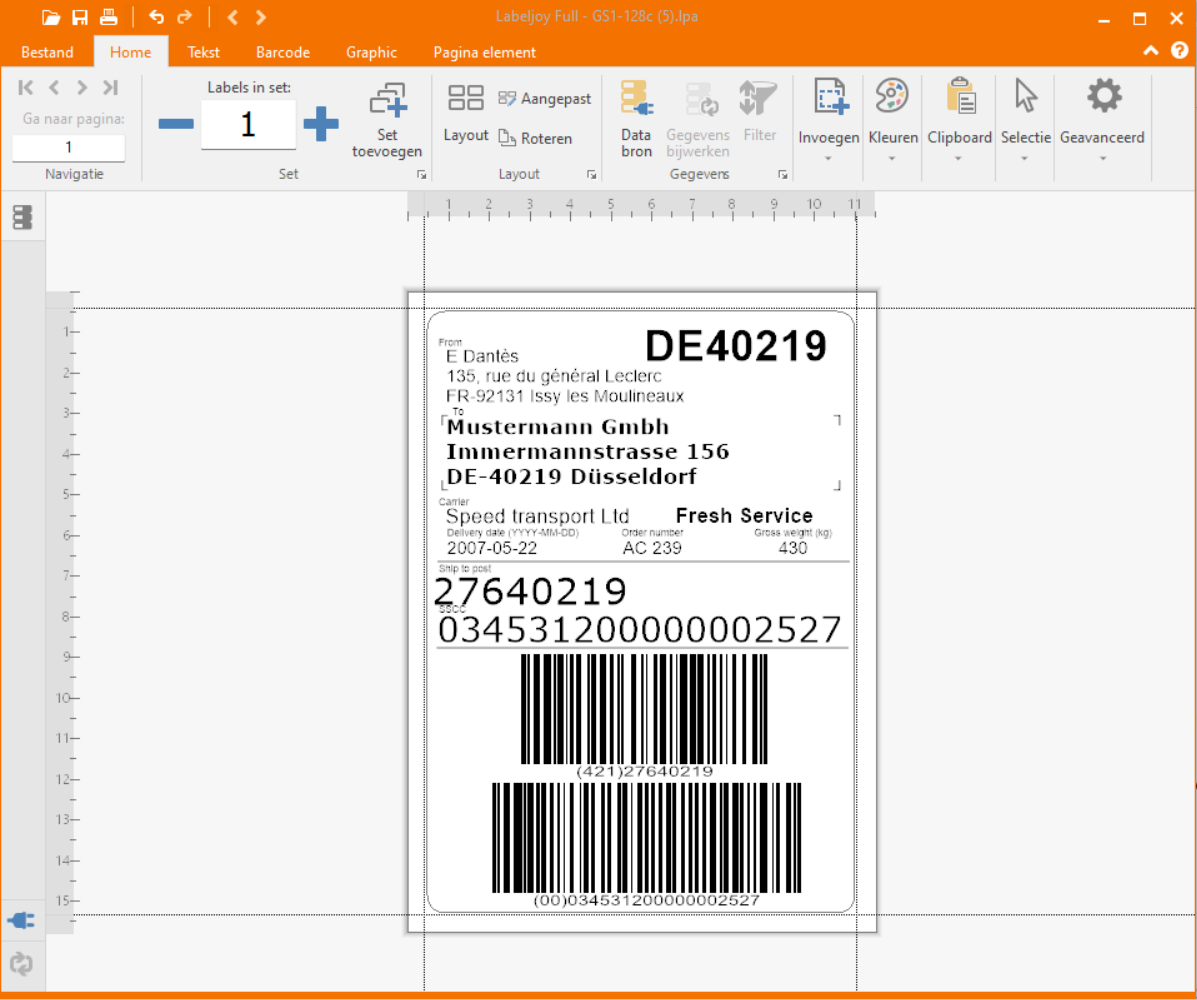
Task: Open Layout group dialog launcher
Action: coord(592,175)
